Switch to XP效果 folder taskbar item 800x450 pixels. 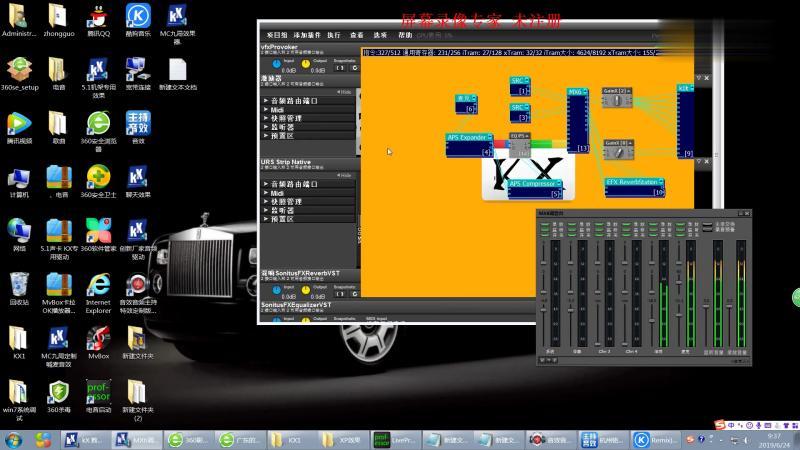click(x=342, y=440)
